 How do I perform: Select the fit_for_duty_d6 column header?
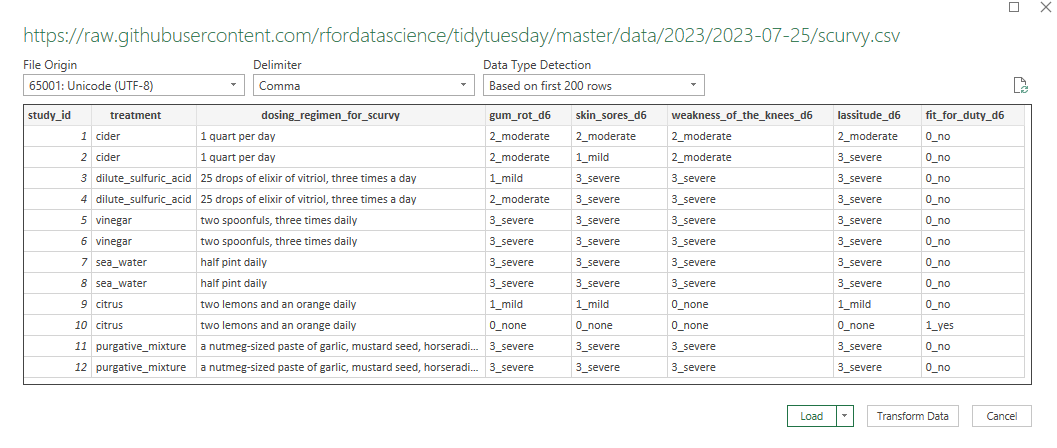click(972, 115)
